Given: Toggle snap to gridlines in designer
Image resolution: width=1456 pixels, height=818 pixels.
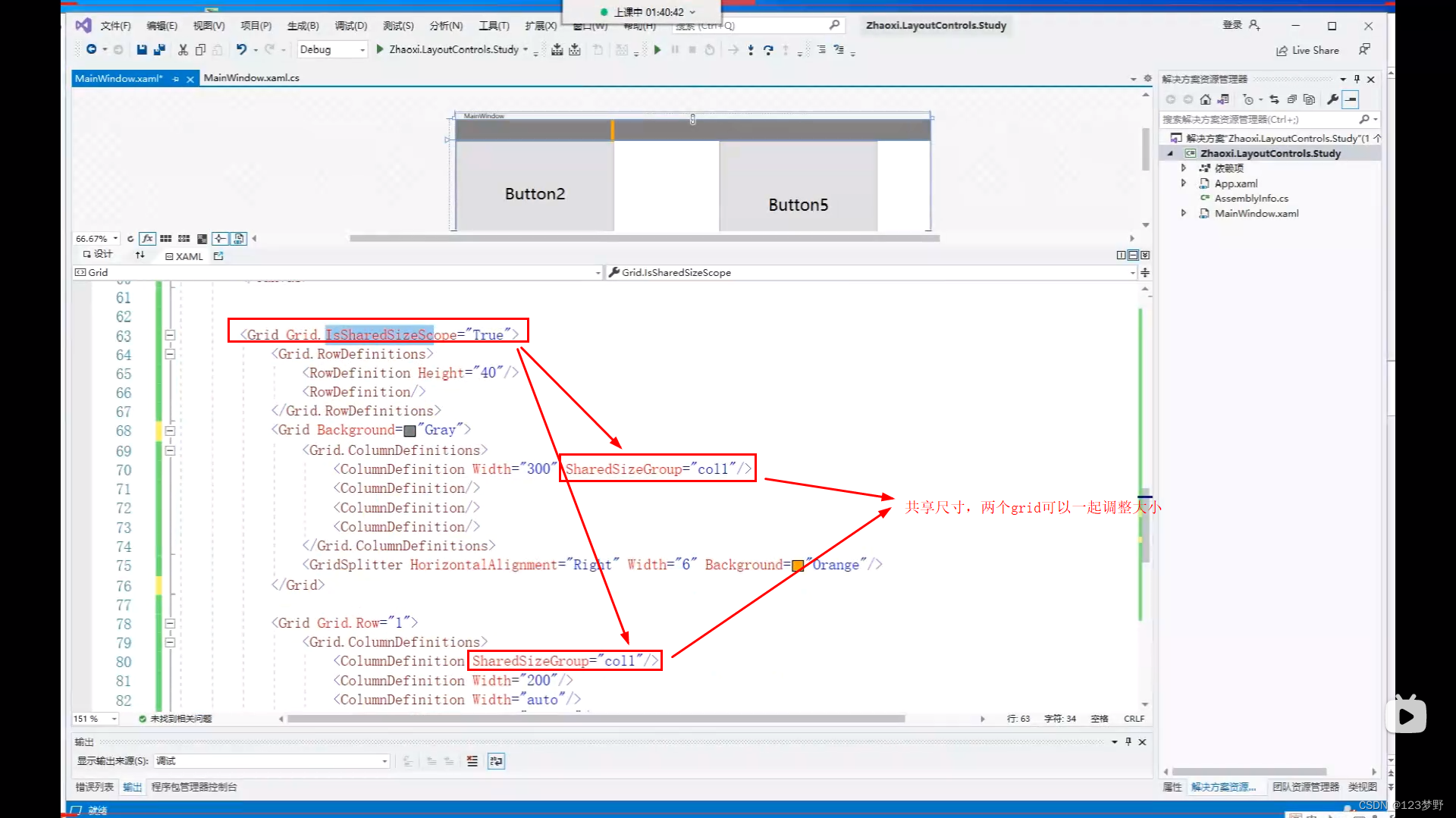Looking at the screenshot, I should pyautogui.click(x=184, y=239).
